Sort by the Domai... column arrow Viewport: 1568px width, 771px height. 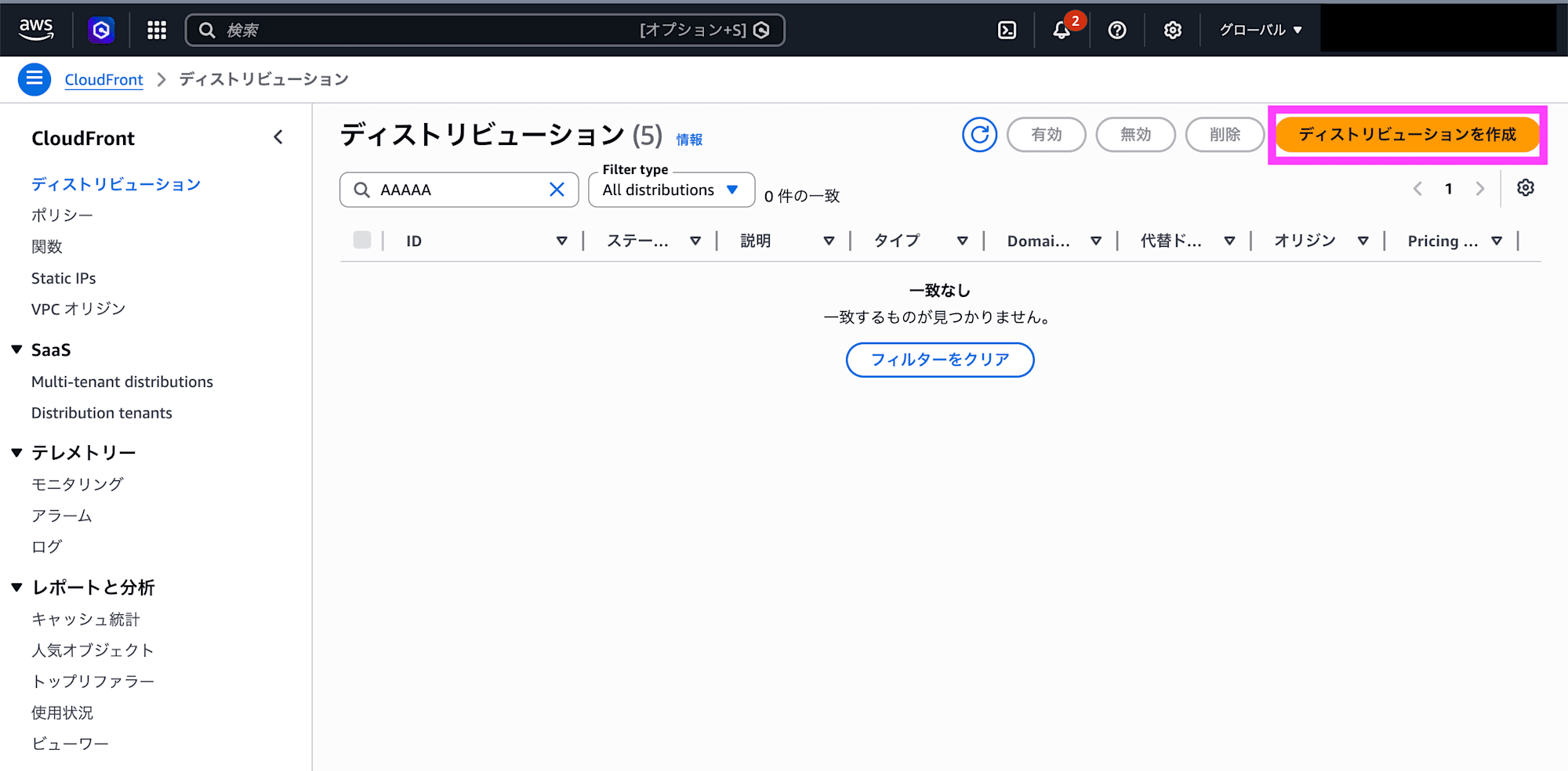tap(1096, 241)
